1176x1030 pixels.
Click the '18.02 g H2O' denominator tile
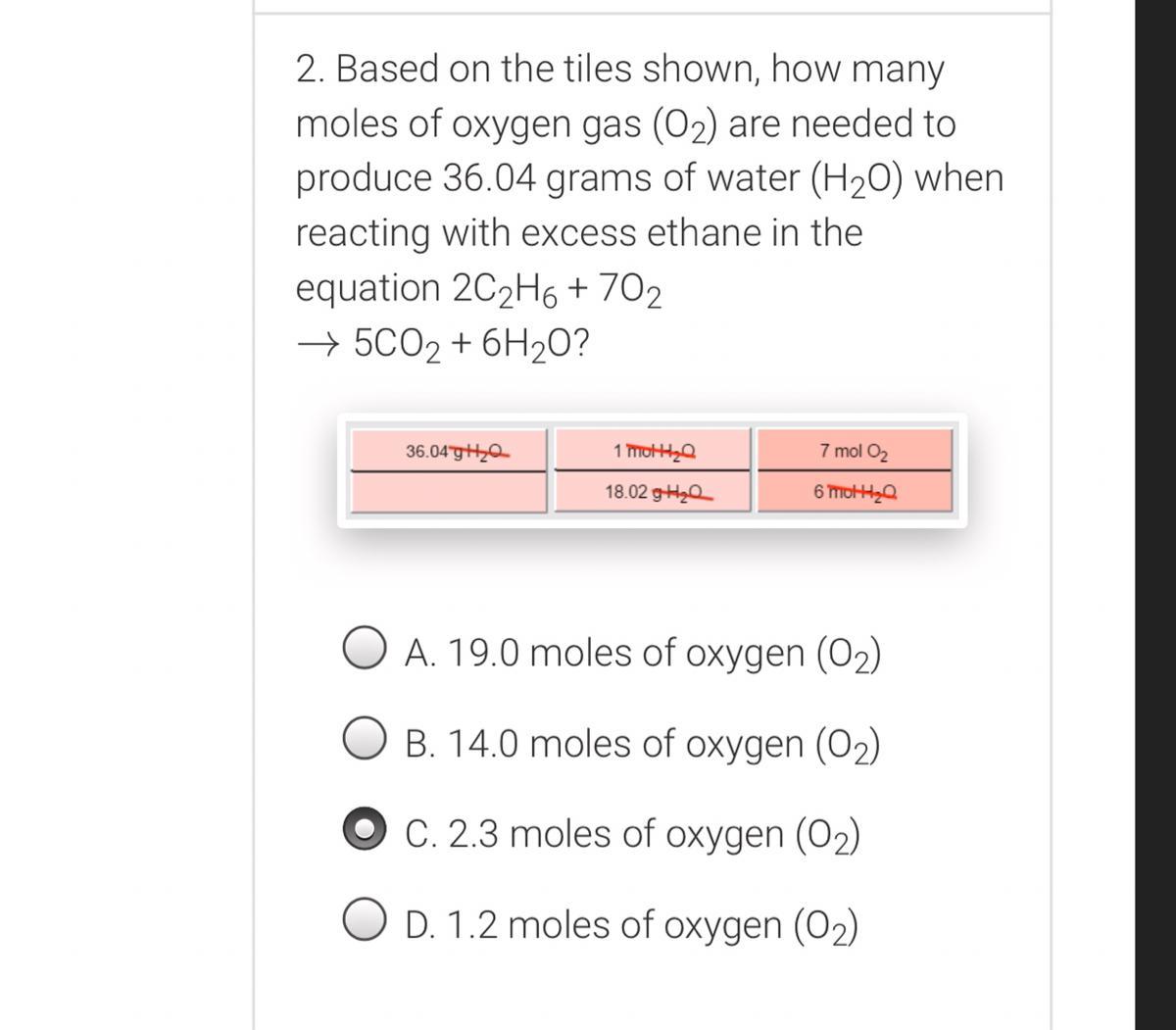pos(653,492)
